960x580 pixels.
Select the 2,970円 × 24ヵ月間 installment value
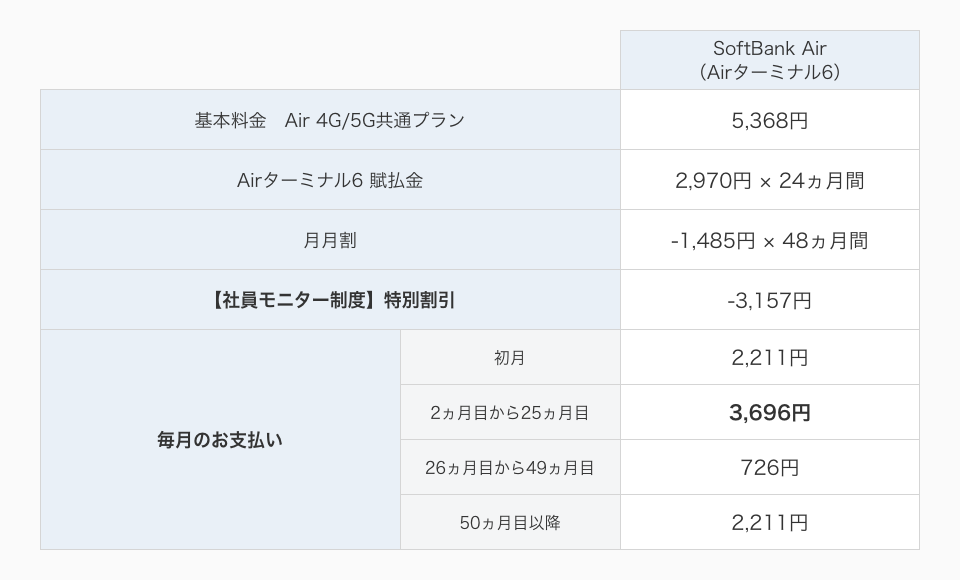(x=769, y=180)
